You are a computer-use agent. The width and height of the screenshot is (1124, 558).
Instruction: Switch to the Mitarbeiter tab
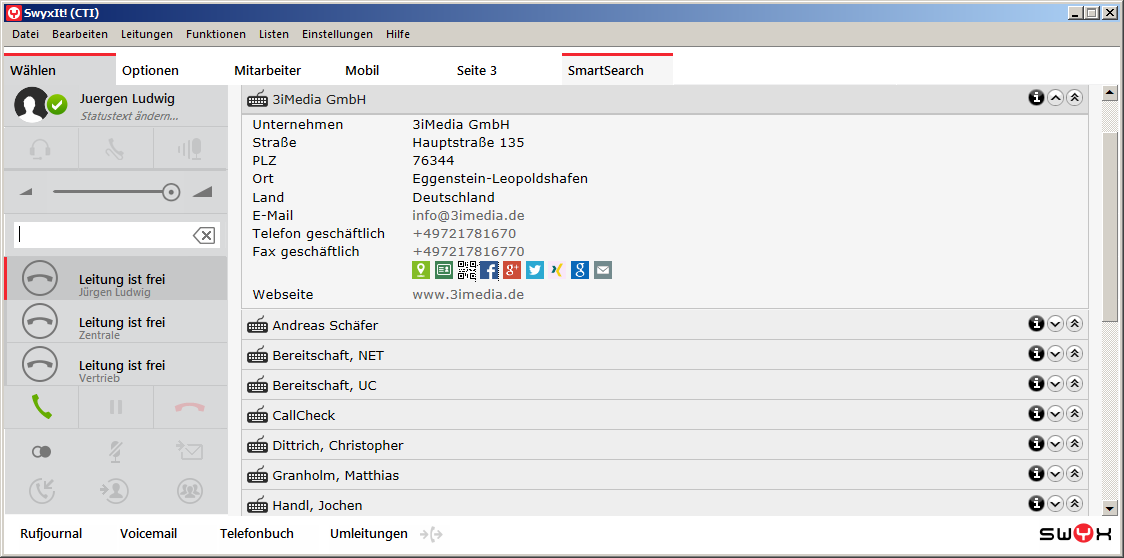click(x=267, y=71)
